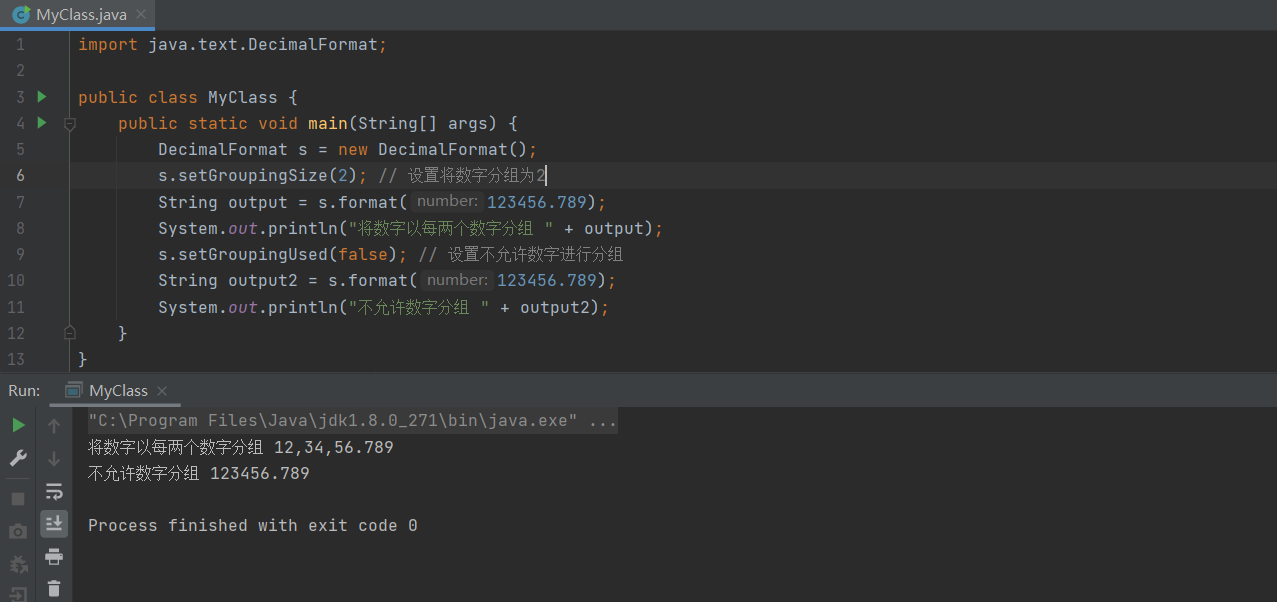Click the MyClass run tab window icon
Viewport: 1277px width, 602px height.
tap(74, 390)
